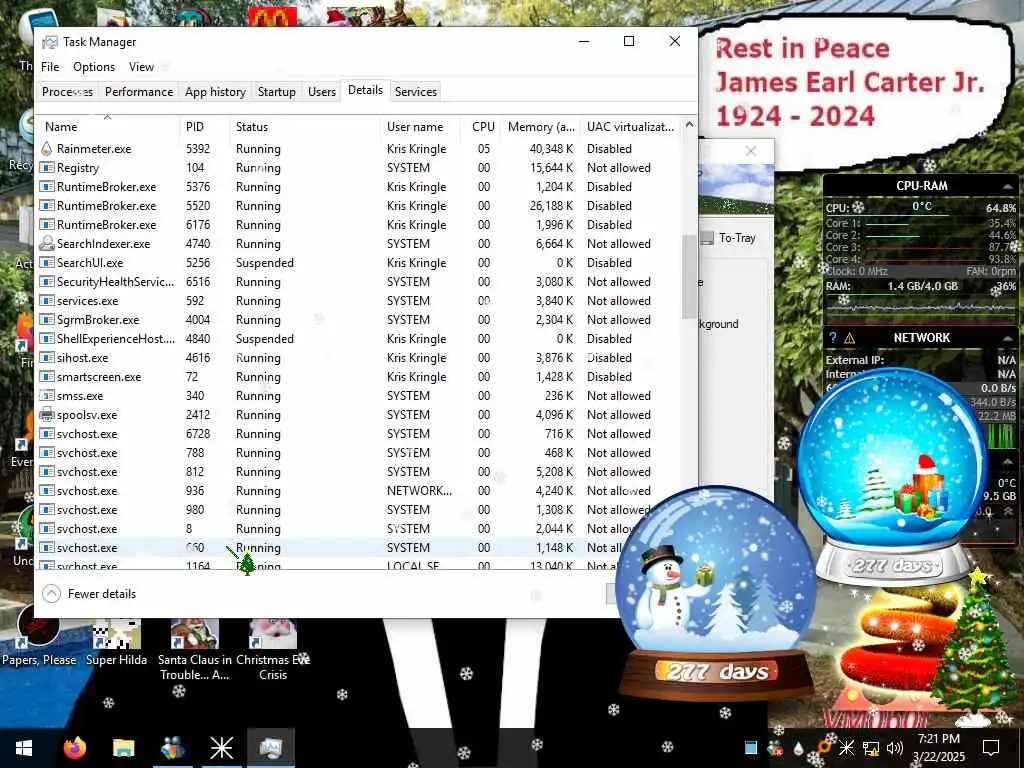Sort by the Status column header
Viewport: 1024px width, 768px height.
(305, 127)
